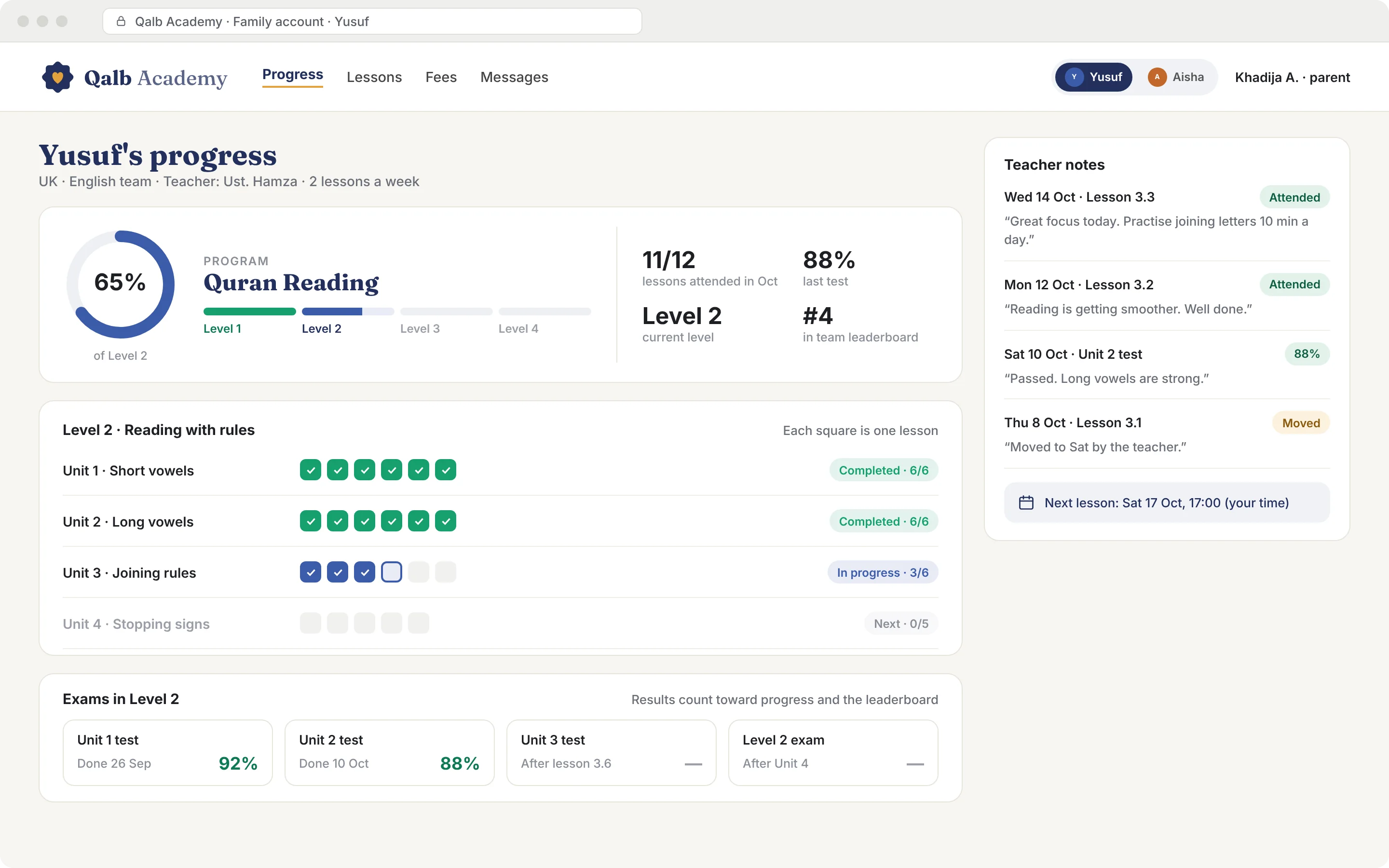Click Yusuf's avatar circle in the switcher

click(1074, 77)
